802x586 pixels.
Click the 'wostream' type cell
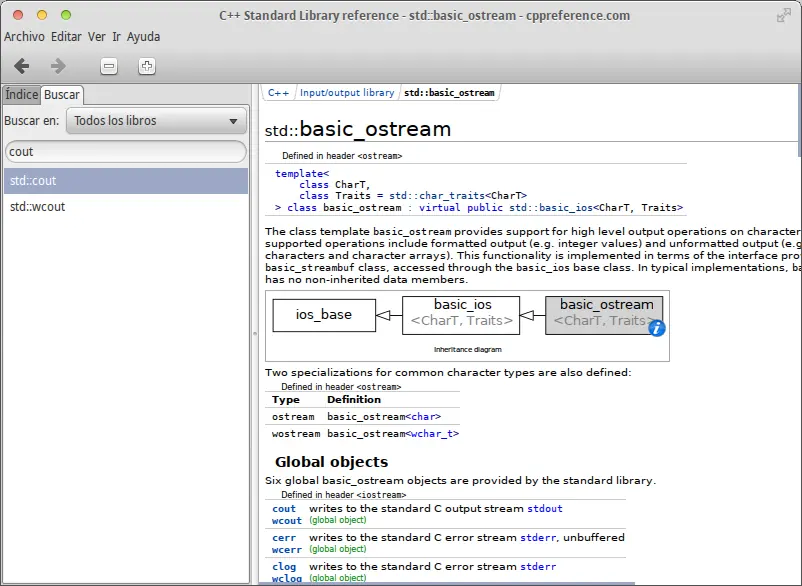point(296,434)
